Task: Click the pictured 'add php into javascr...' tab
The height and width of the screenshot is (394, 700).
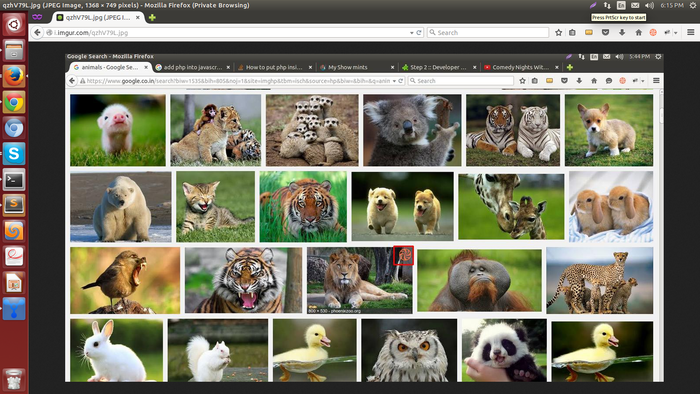Action: pyautogui.click(x=192, y=67)
